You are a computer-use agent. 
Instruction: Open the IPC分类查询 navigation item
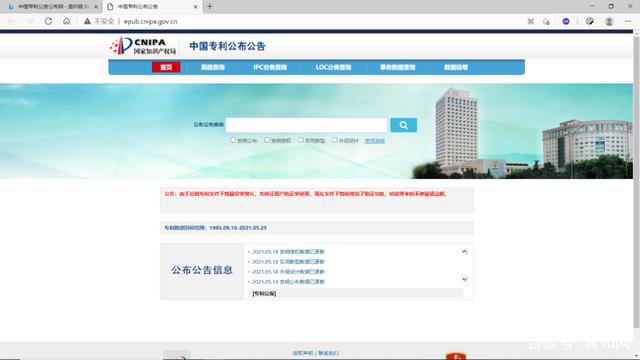coord(270,67)
